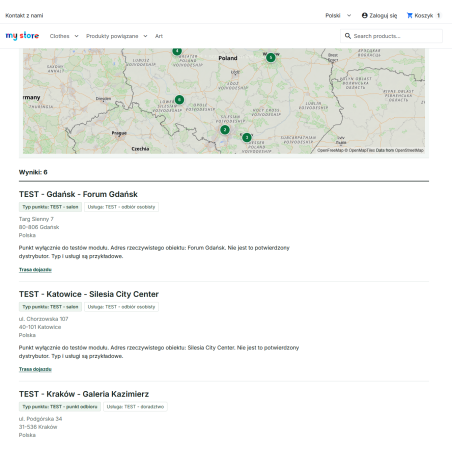452x452 pixels.
Task: Select map marker number 3 near Kraków
Action: tap(247, 137)
